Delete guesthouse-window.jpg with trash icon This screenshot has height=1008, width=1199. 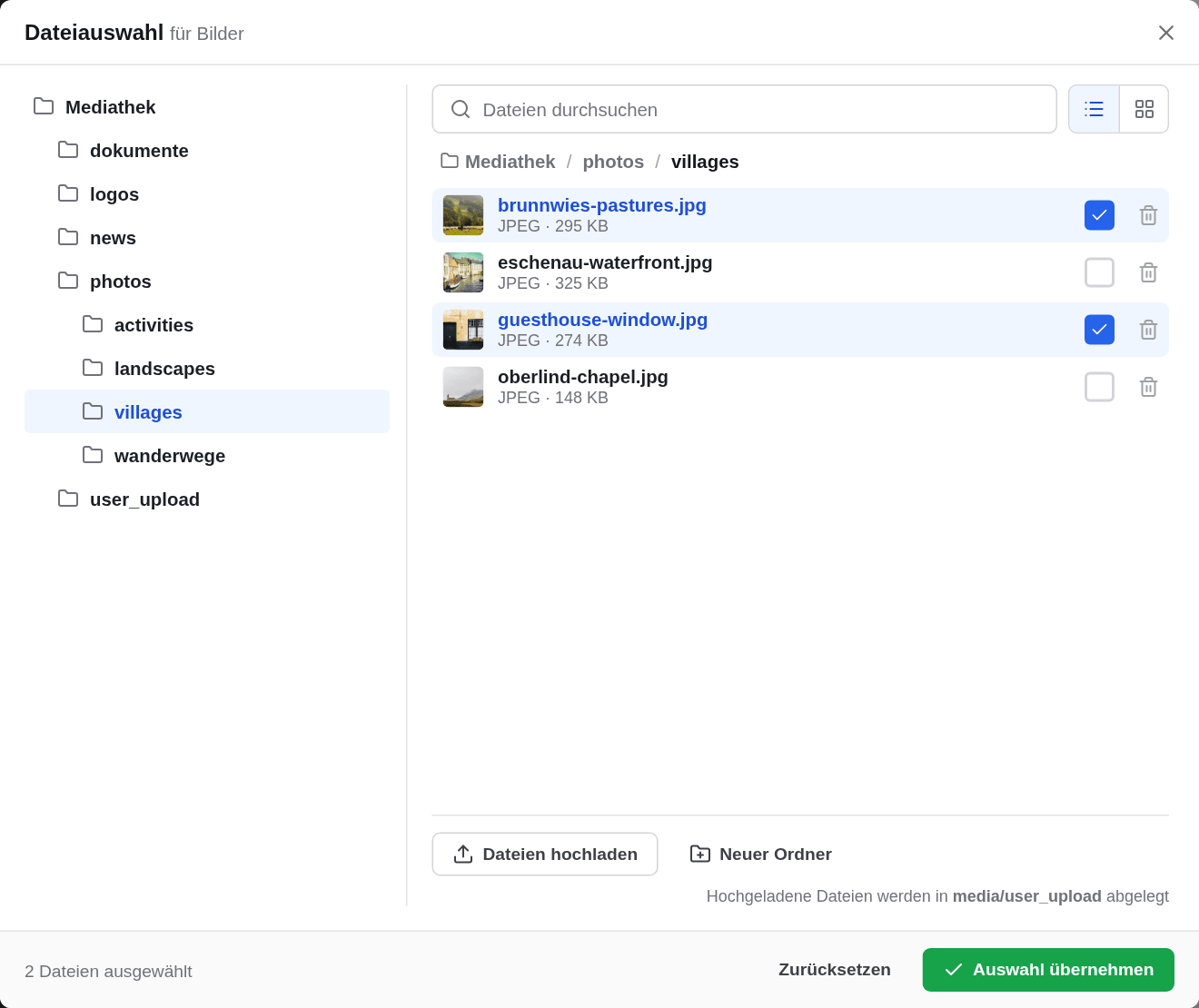point(1148,330)
